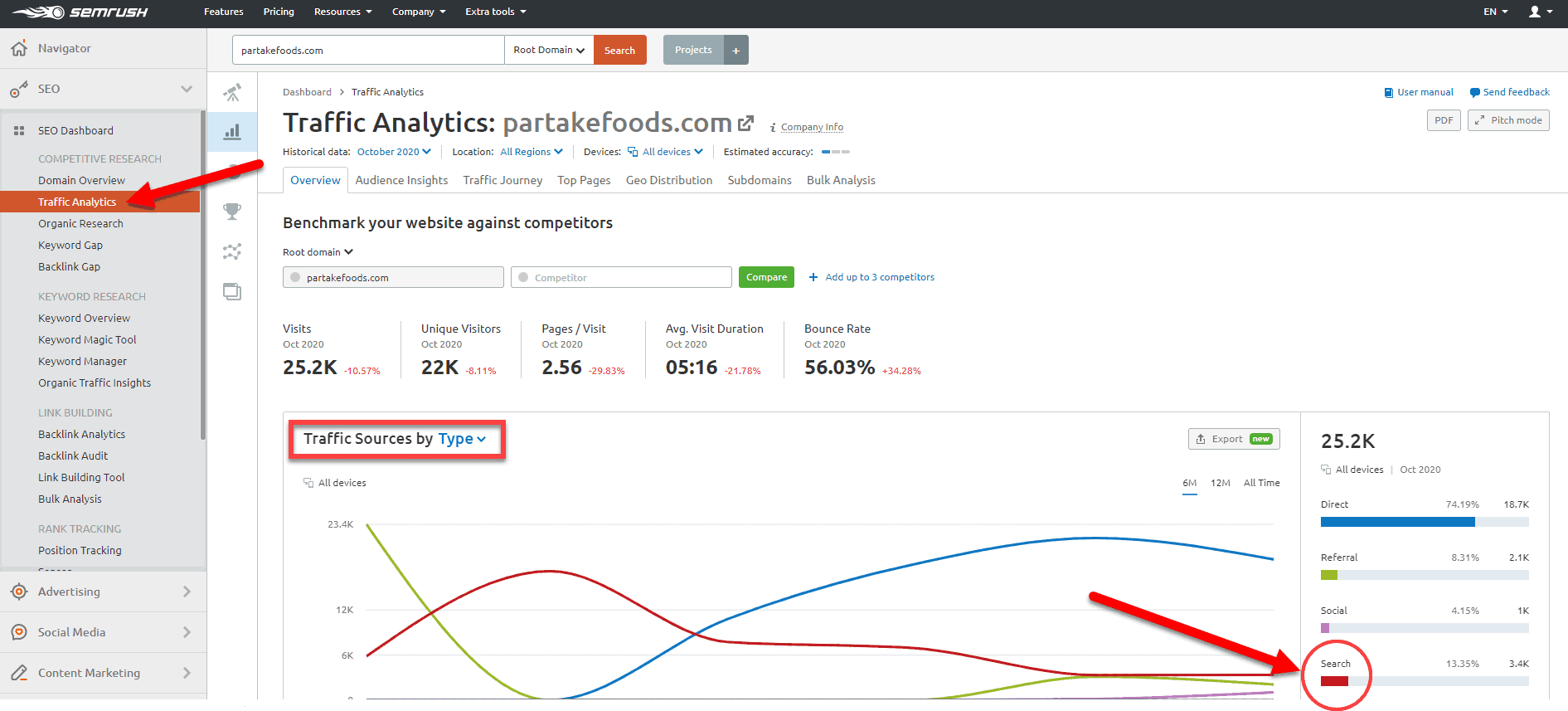Select the 12M chart range
This screenshot has width=1568, height=711.
1221,483
